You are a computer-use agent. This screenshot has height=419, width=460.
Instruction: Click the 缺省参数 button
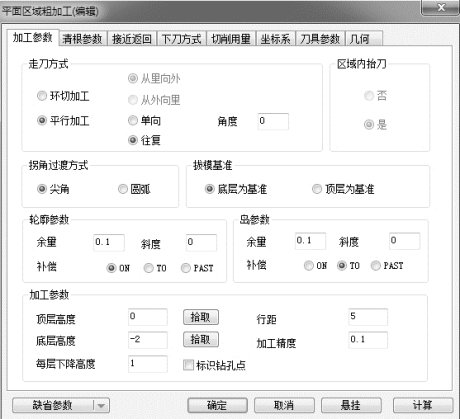tap(53, 406)
